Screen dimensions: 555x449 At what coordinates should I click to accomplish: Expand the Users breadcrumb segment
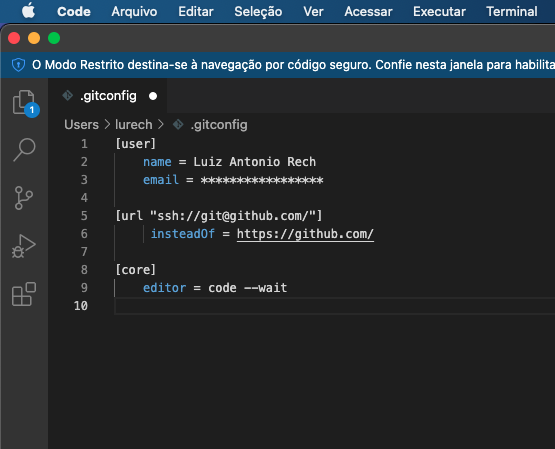[x=81, y=125]
